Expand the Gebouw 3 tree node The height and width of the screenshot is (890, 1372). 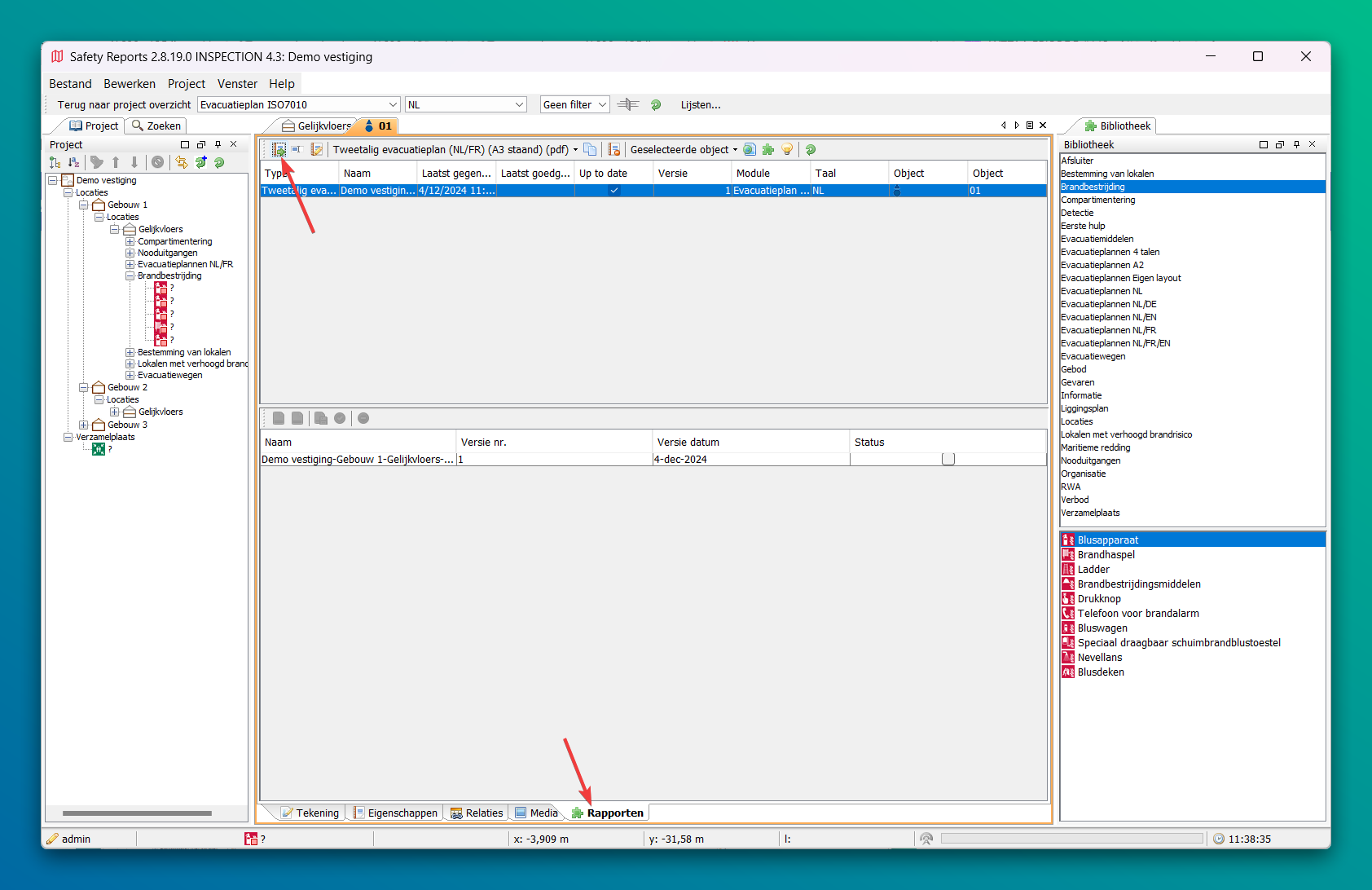(83, 425)
